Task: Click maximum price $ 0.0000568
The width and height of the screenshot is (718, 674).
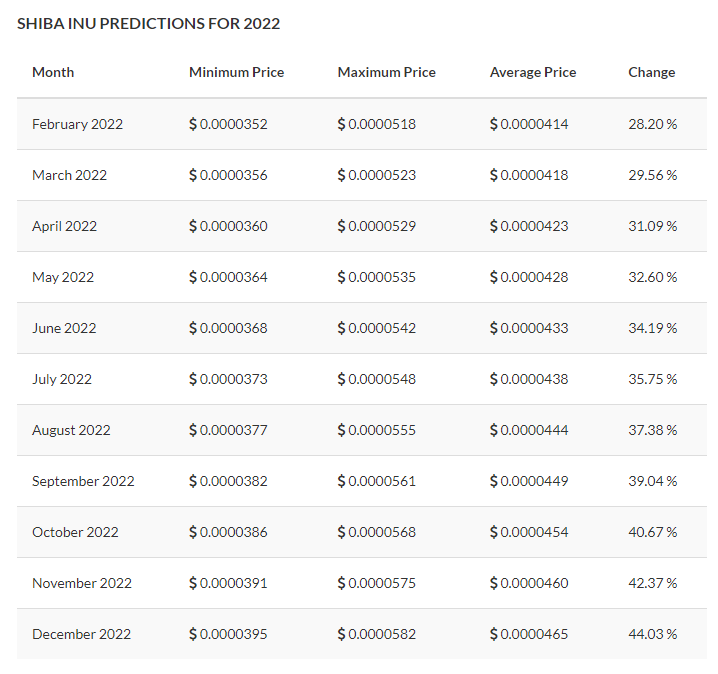Action: click(377, 532)
